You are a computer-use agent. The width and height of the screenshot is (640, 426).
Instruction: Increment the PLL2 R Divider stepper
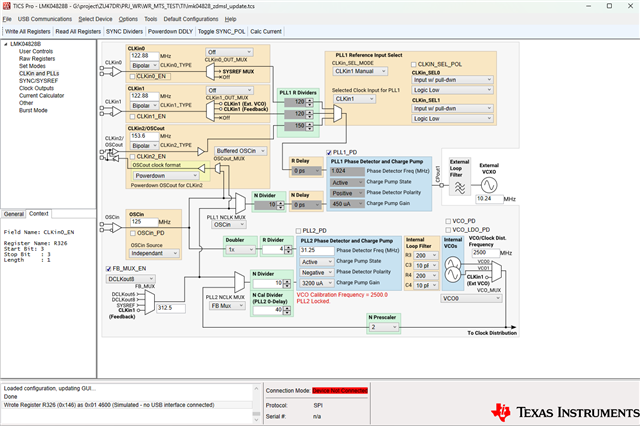click(x=289, y=247)
